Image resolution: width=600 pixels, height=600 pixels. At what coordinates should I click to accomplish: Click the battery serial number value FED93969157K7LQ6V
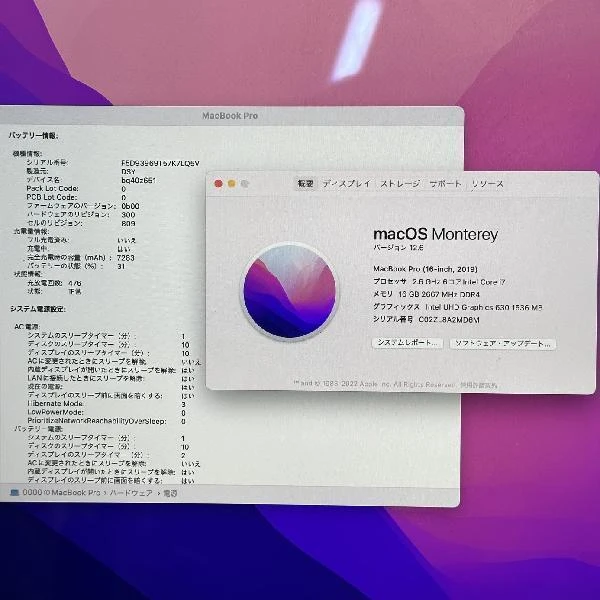coord(160,163)
